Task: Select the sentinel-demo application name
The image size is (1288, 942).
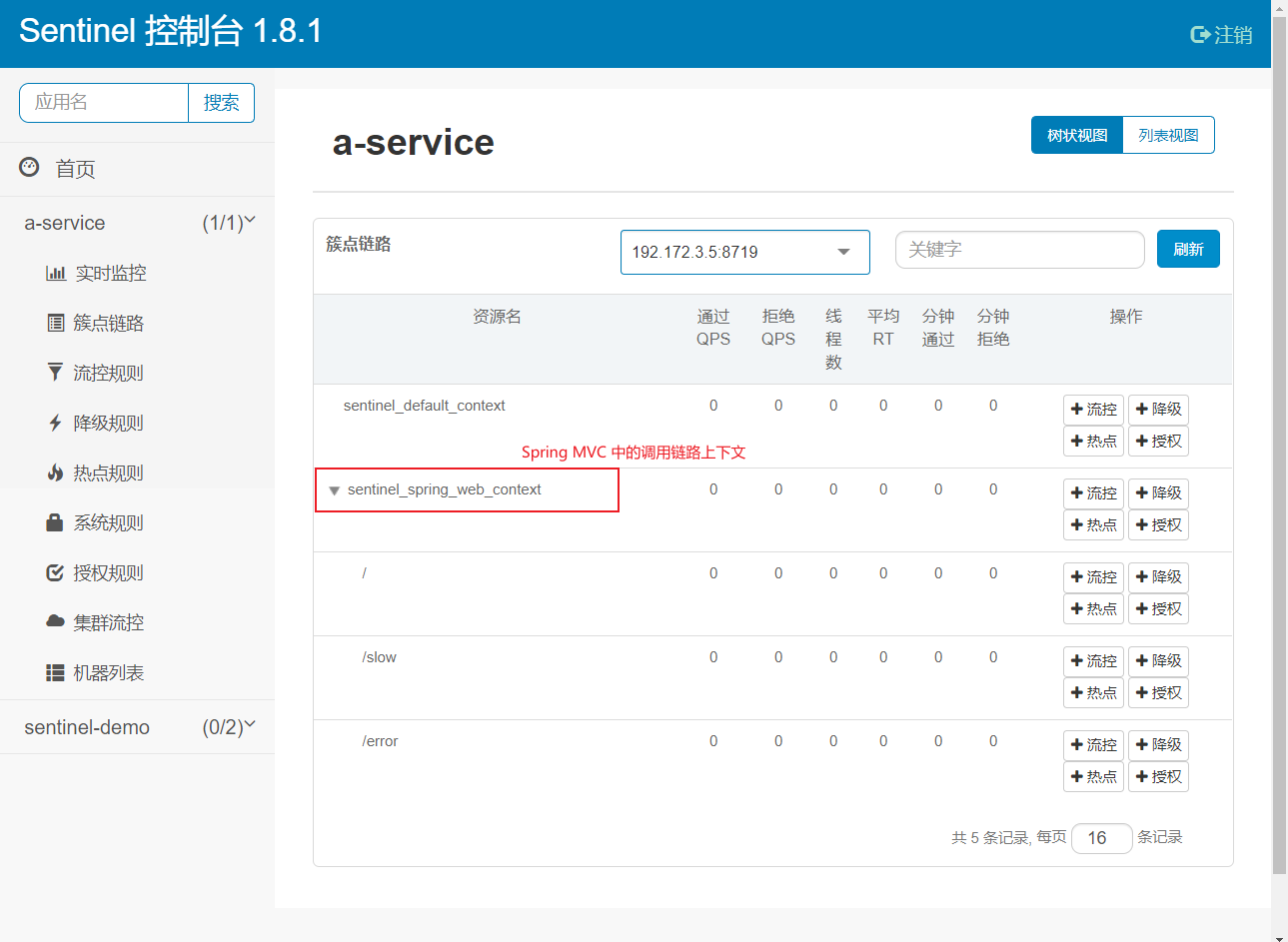Action: point(87,727)
